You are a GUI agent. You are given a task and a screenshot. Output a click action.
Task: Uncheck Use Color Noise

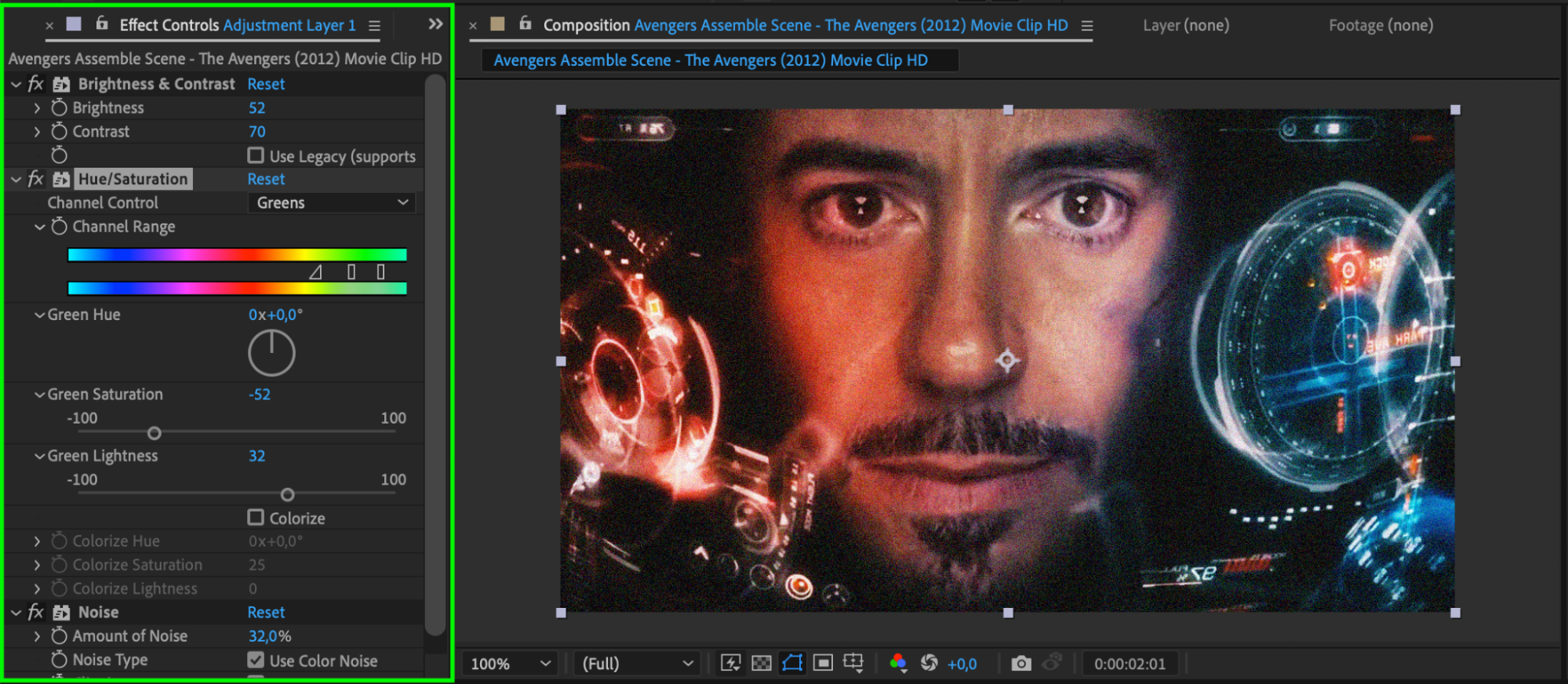(256, 660)
